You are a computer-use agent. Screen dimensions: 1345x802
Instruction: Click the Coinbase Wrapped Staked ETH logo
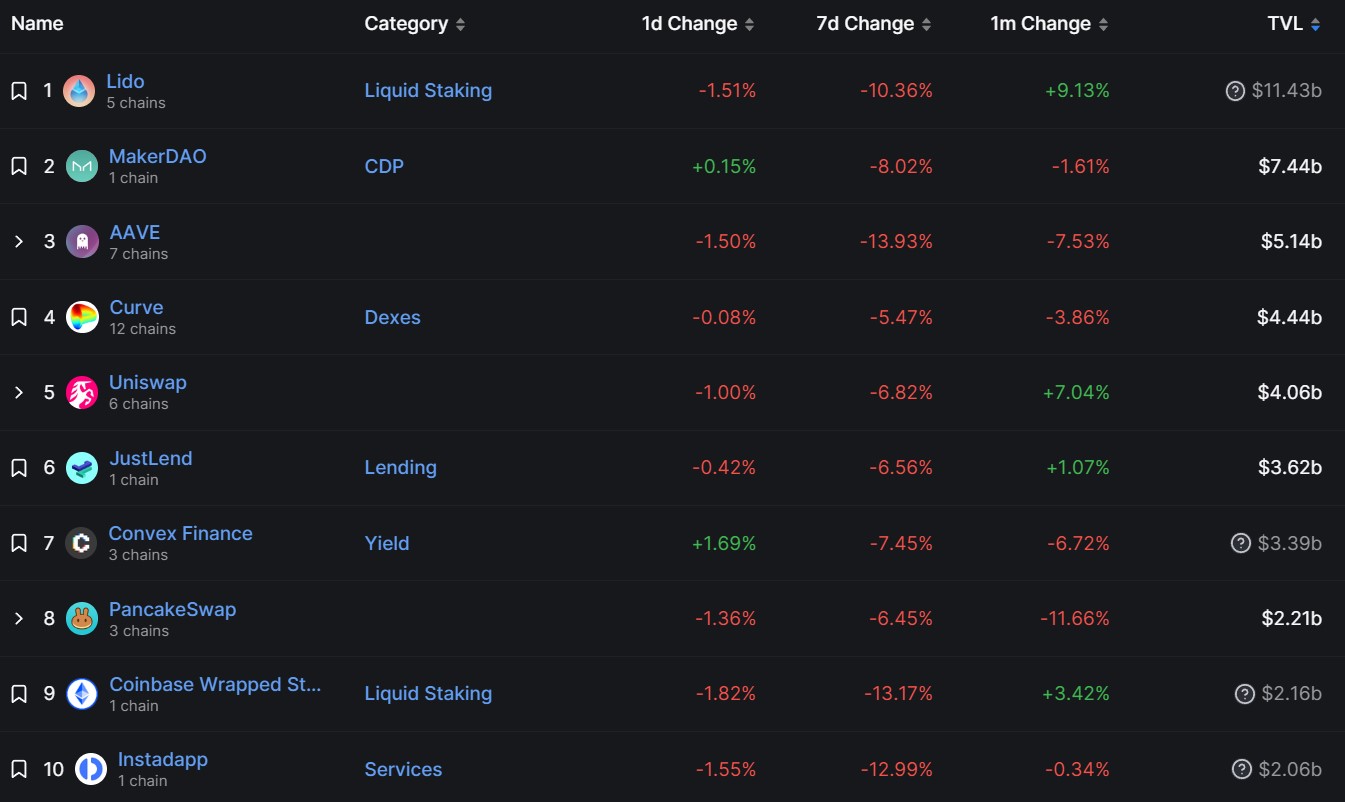[x=82, y=694]
